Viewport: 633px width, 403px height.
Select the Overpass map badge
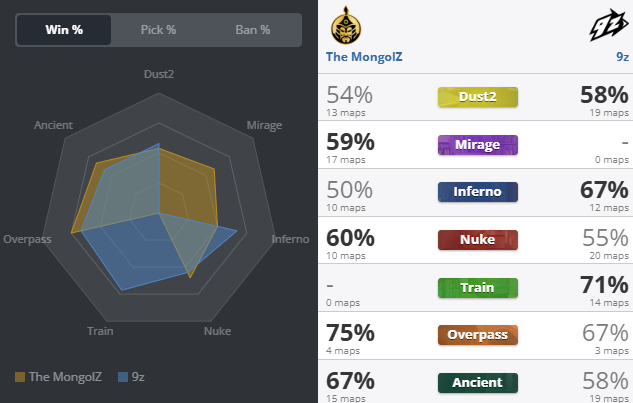pos(477,335)
